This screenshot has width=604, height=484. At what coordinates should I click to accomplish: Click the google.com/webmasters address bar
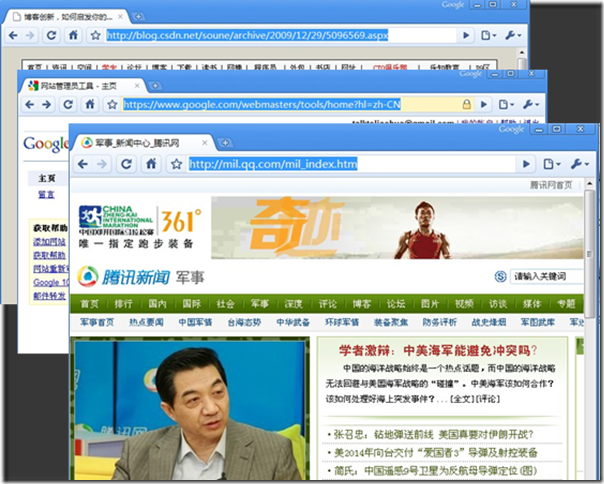pos(292,104)
